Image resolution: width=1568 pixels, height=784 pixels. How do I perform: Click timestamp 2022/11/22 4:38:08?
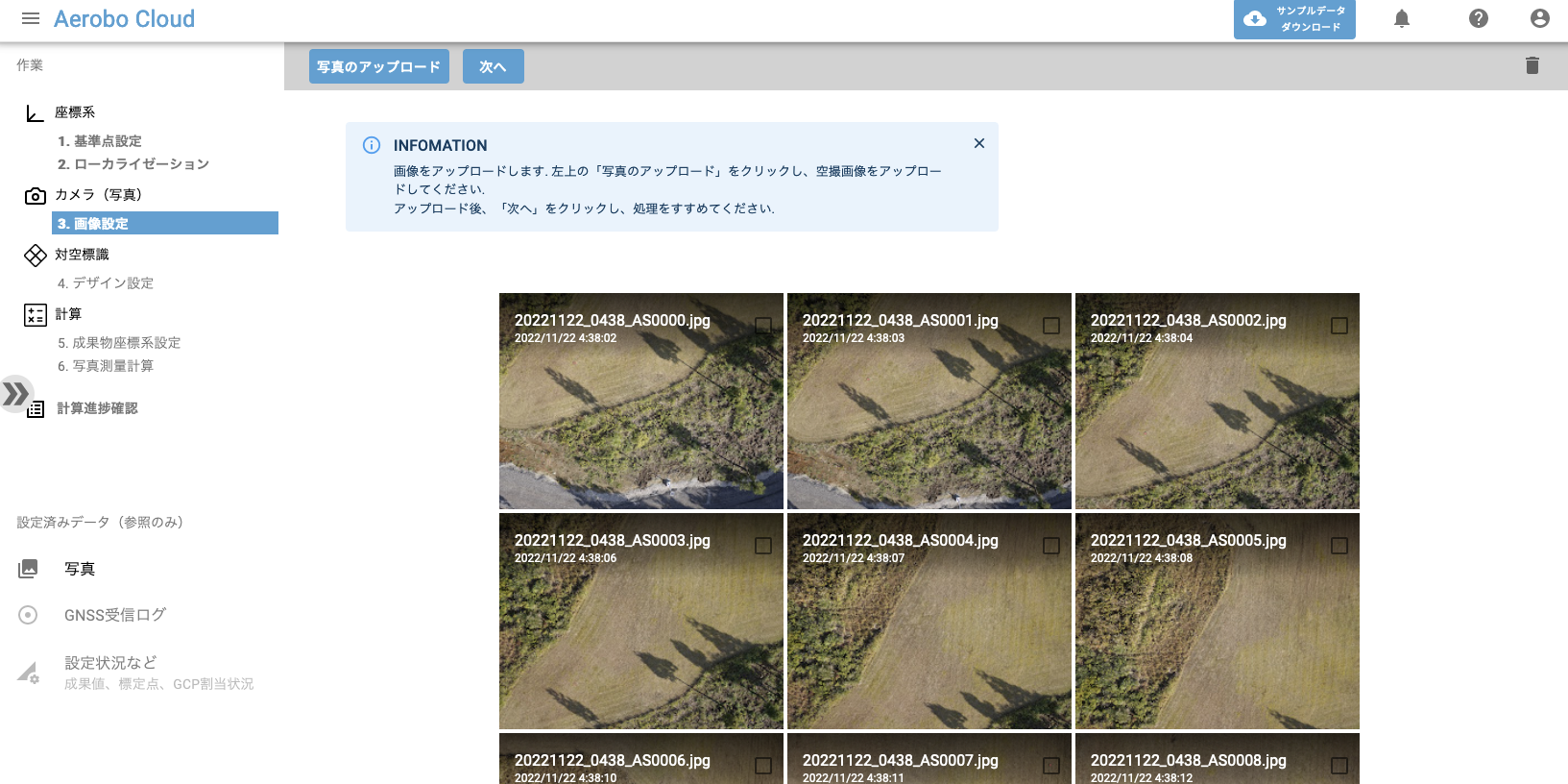point(1142,558)
